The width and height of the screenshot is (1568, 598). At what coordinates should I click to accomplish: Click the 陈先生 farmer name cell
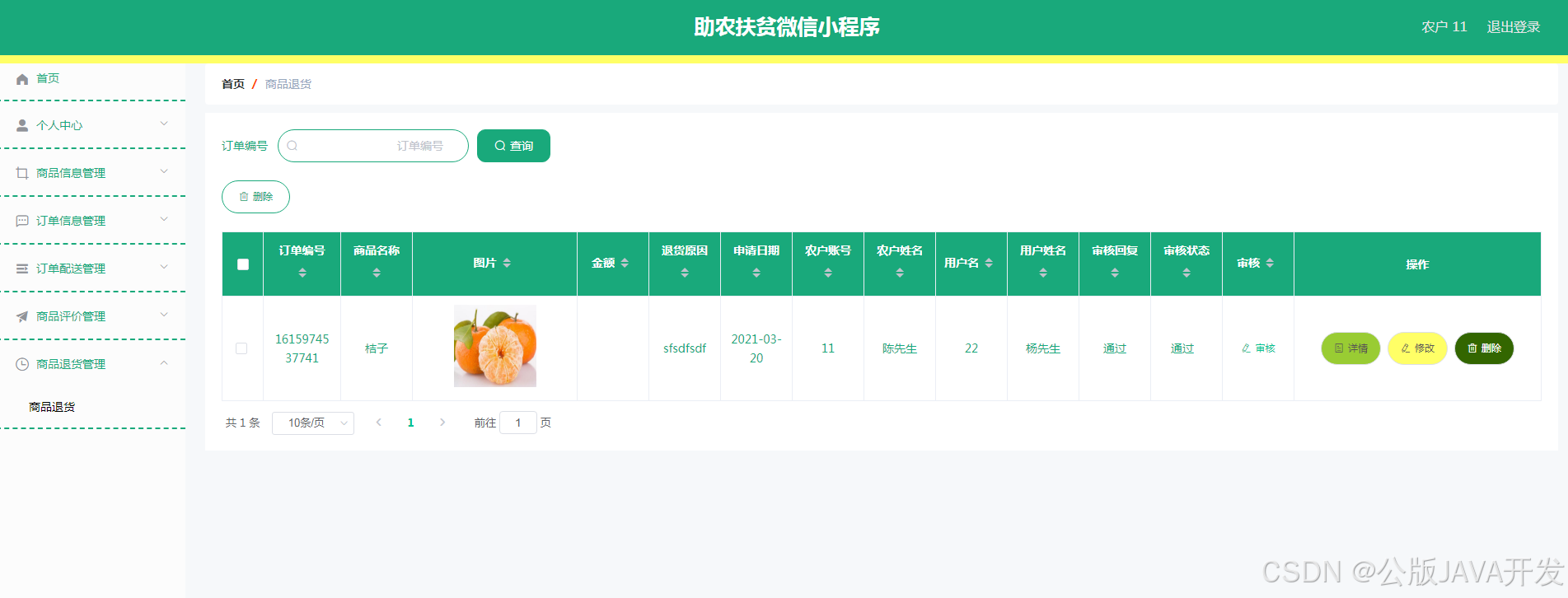tap(900, 348)
